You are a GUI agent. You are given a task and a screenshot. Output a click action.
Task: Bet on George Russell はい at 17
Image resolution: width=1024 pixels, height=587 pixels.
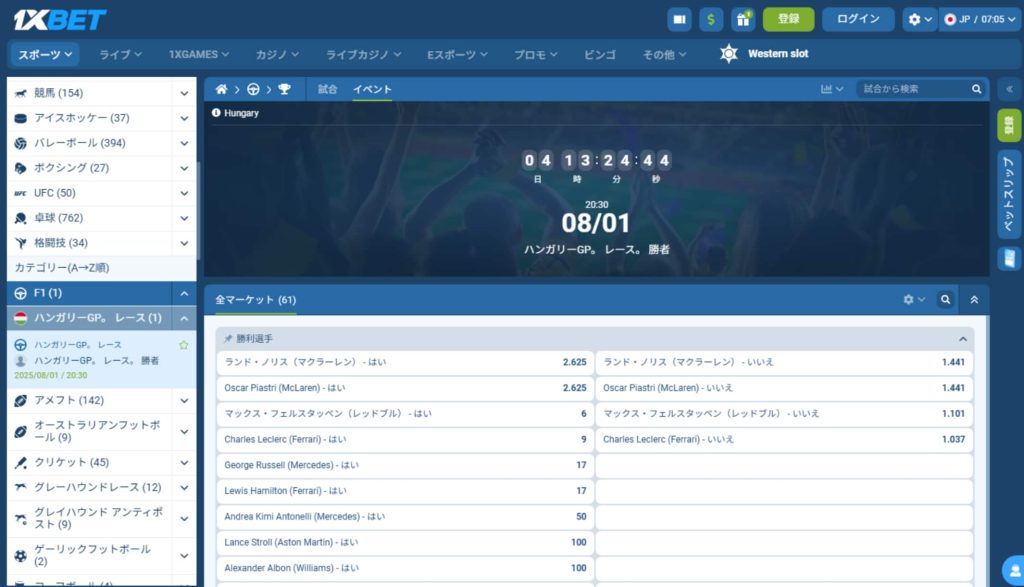[405, 465]
